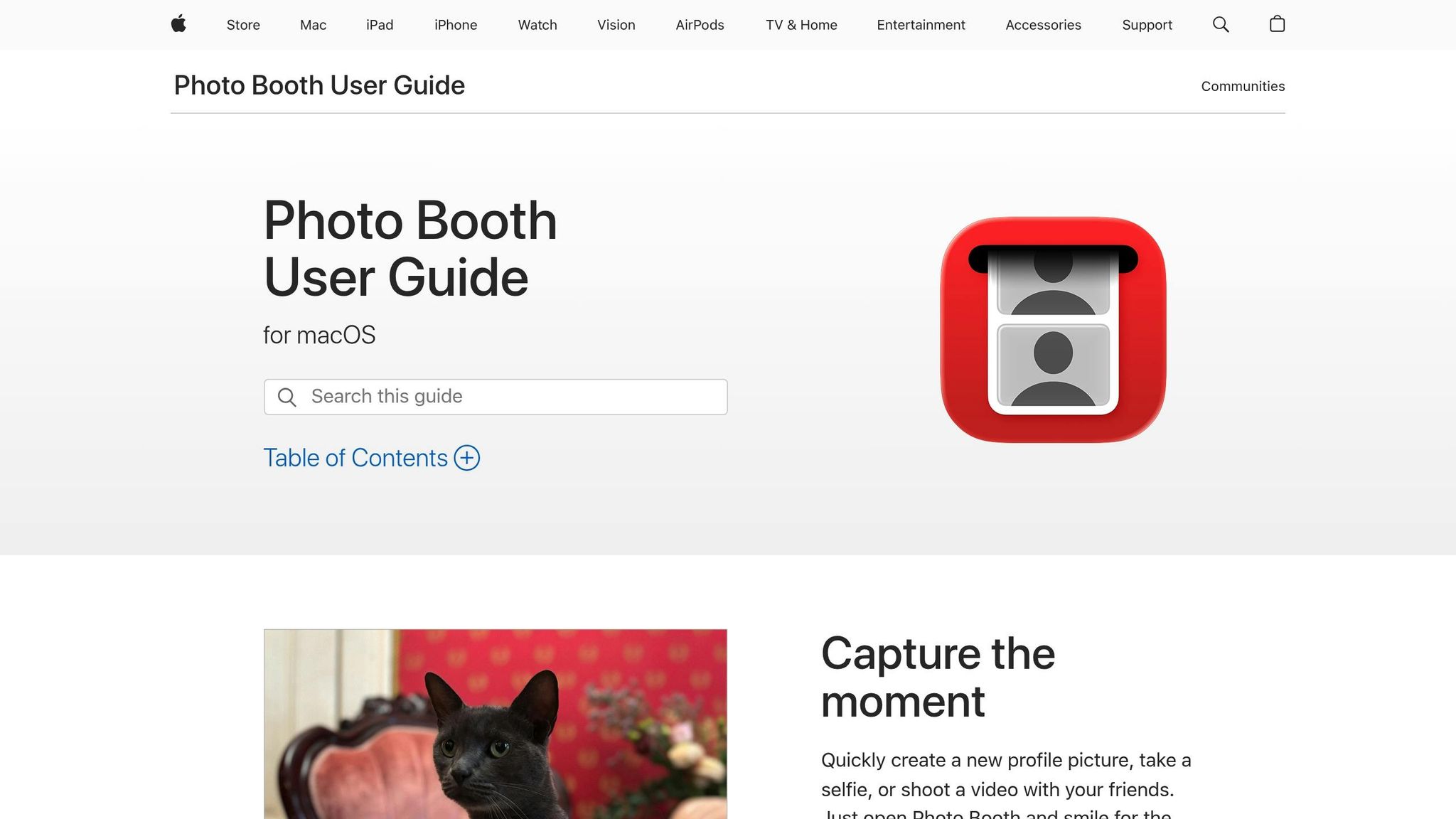Visit the Support page link

pos(1147,25)
